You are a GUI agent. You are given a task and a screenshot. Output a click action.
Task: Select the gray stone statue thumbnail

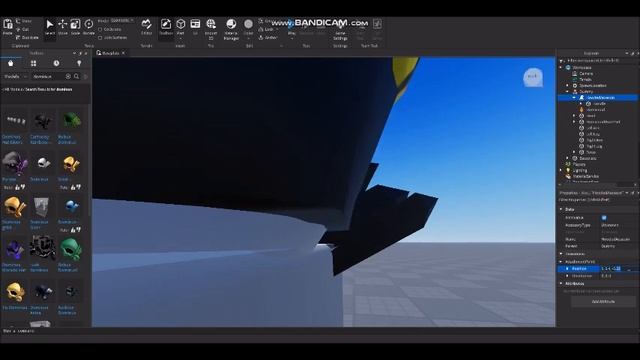tap(41, 207)
